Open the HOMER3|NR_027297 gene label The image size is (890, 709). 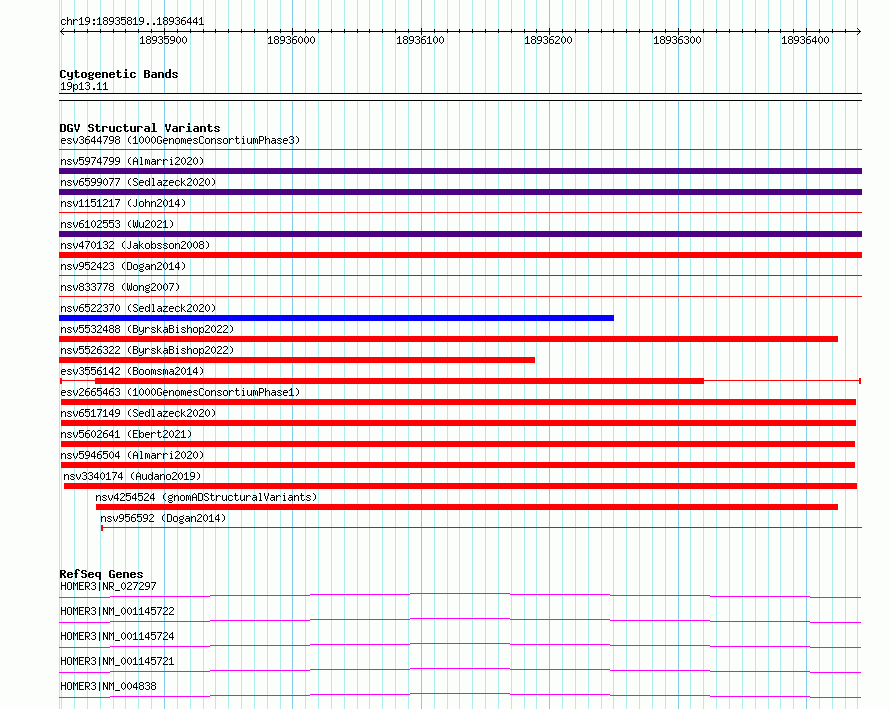tap(108, 586)
